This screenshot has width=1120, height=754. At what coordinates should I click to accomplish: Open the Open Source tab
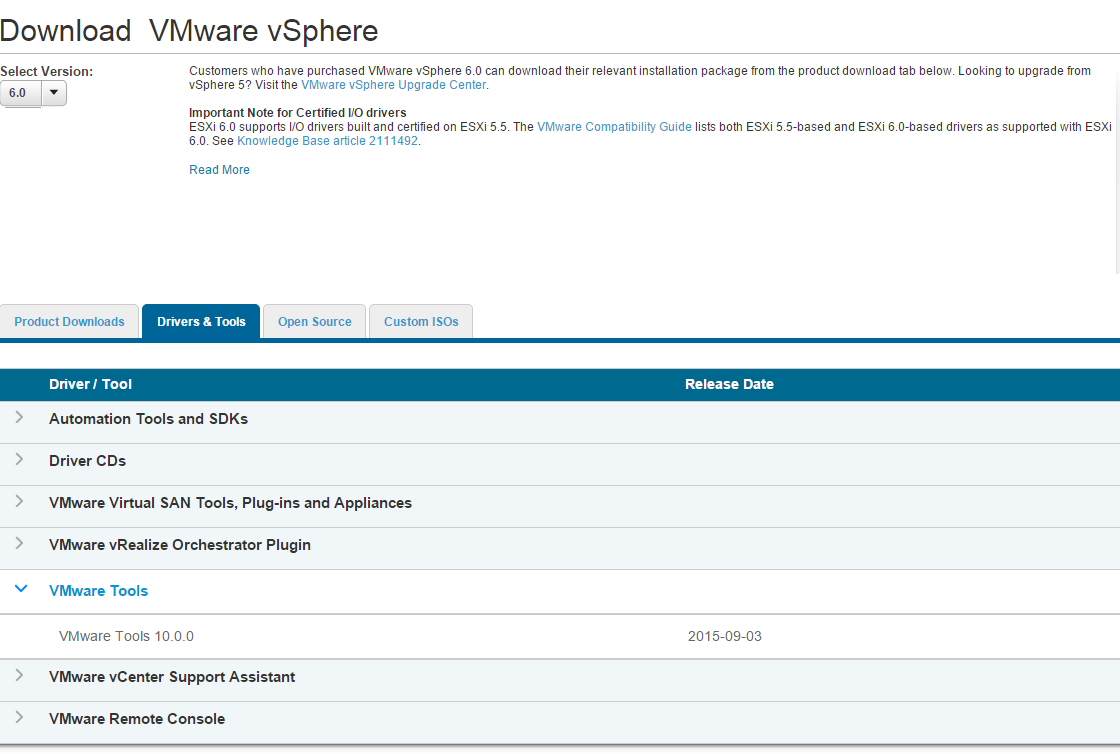314,322
